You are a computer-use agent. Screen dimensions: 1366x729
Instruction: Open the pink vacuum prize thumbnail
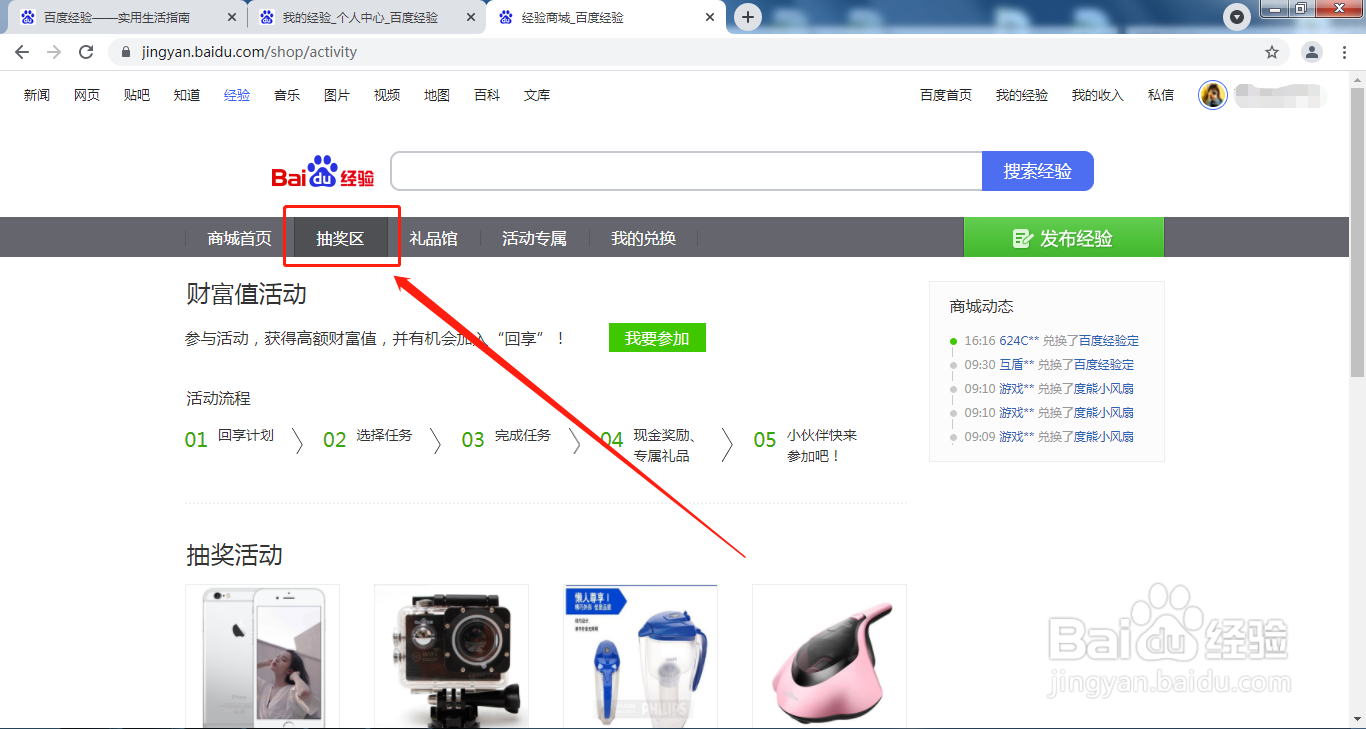(x=829, y=656)
